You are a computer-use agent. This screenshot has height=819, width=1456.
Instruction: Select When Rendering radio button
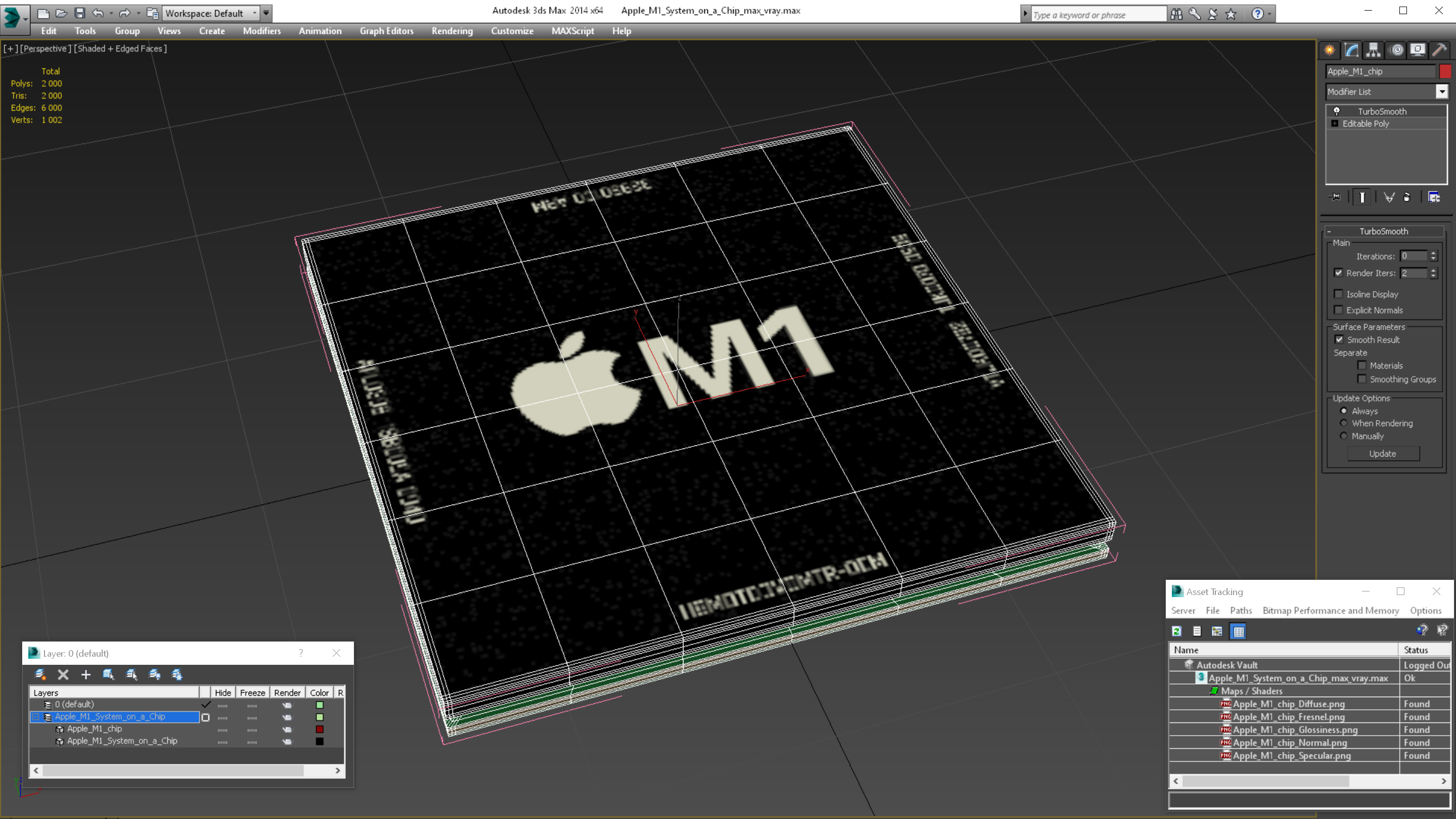[1343, 423]
